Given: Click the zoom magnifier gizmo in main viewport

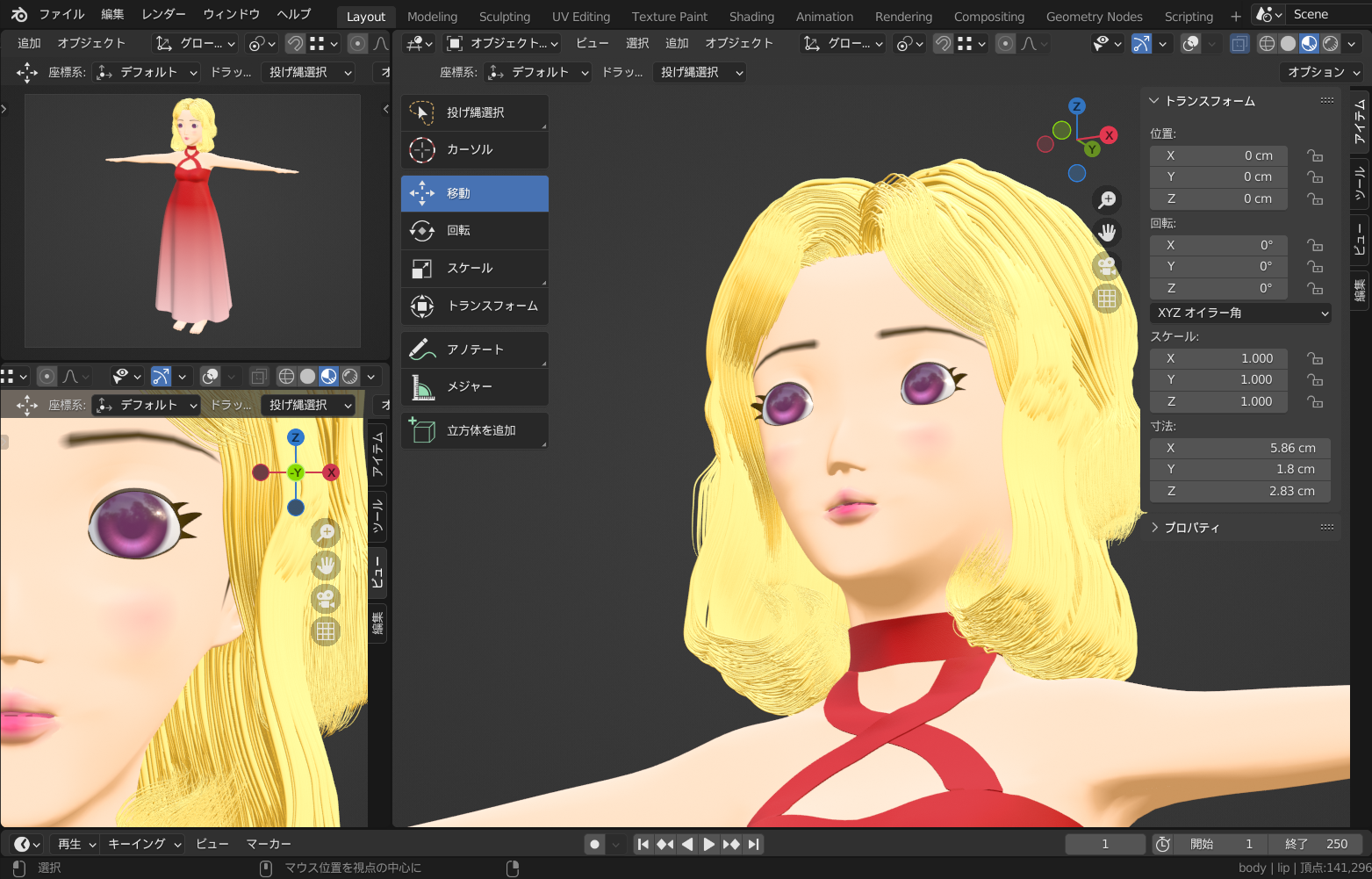Looking at the screenshot, I should (x=1107, y=199).
